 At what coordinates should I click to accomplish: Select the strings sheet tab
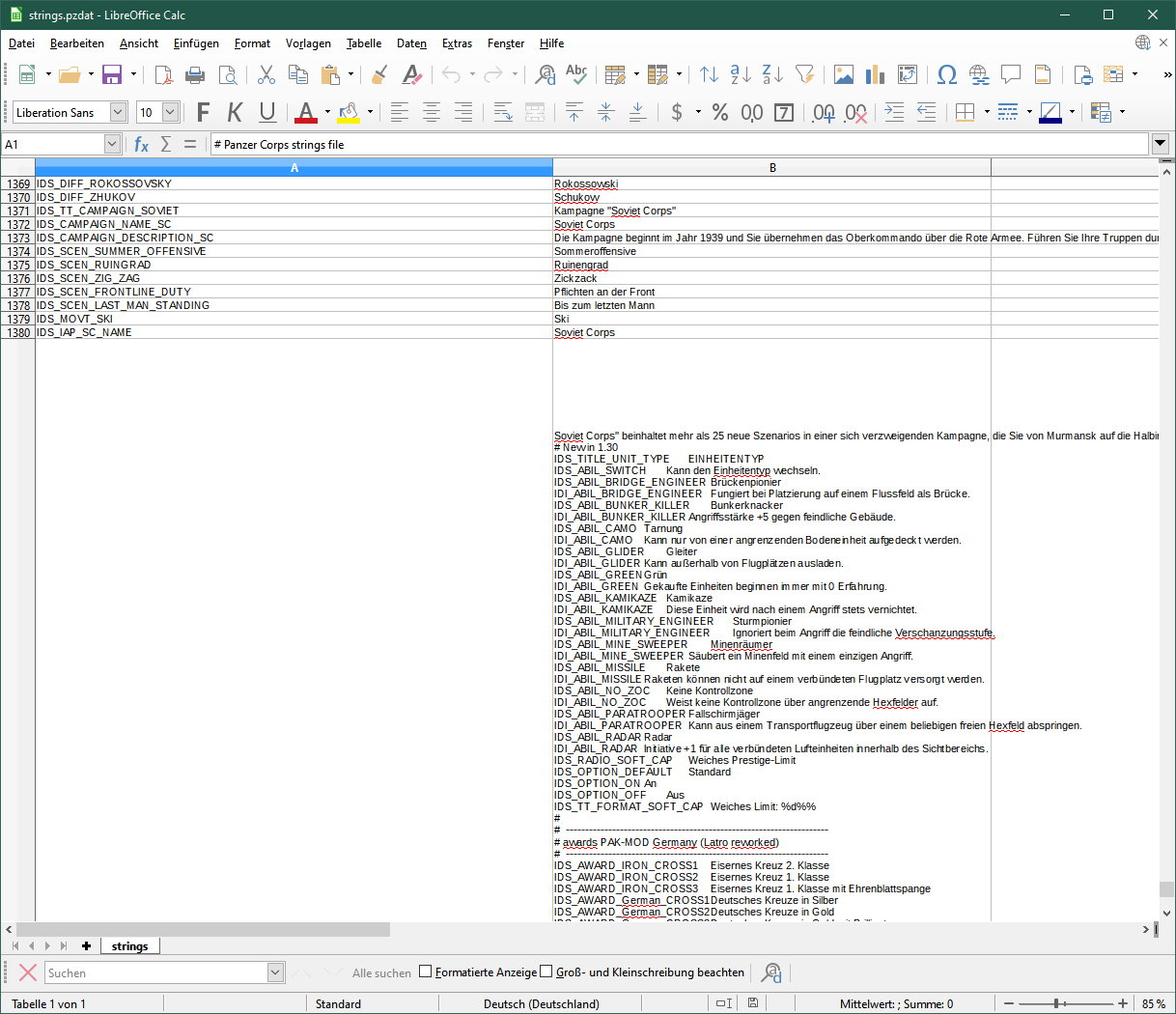coord(129,946)
